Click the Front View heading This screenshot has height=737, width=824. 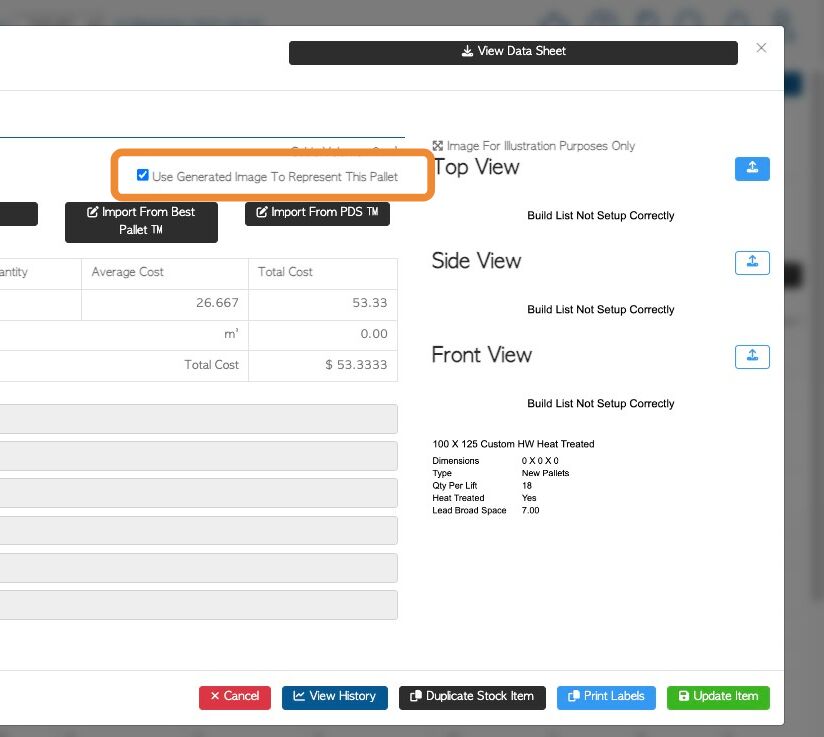pyautogui.click(x=481, y=355)
